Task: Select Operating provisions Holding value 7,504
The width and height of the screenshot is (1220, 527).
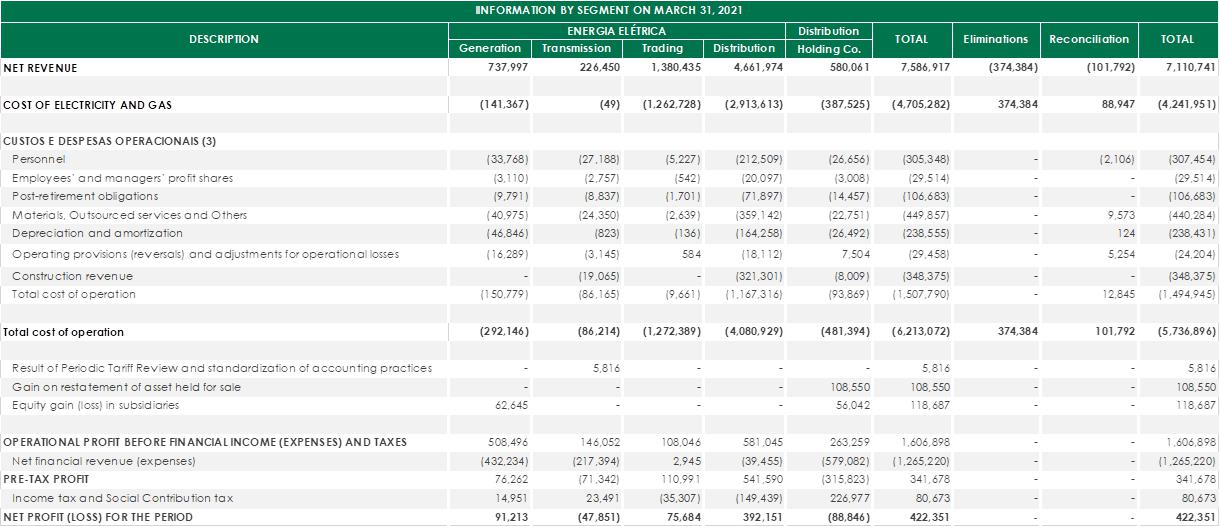Action: click(x=855, y=254)
